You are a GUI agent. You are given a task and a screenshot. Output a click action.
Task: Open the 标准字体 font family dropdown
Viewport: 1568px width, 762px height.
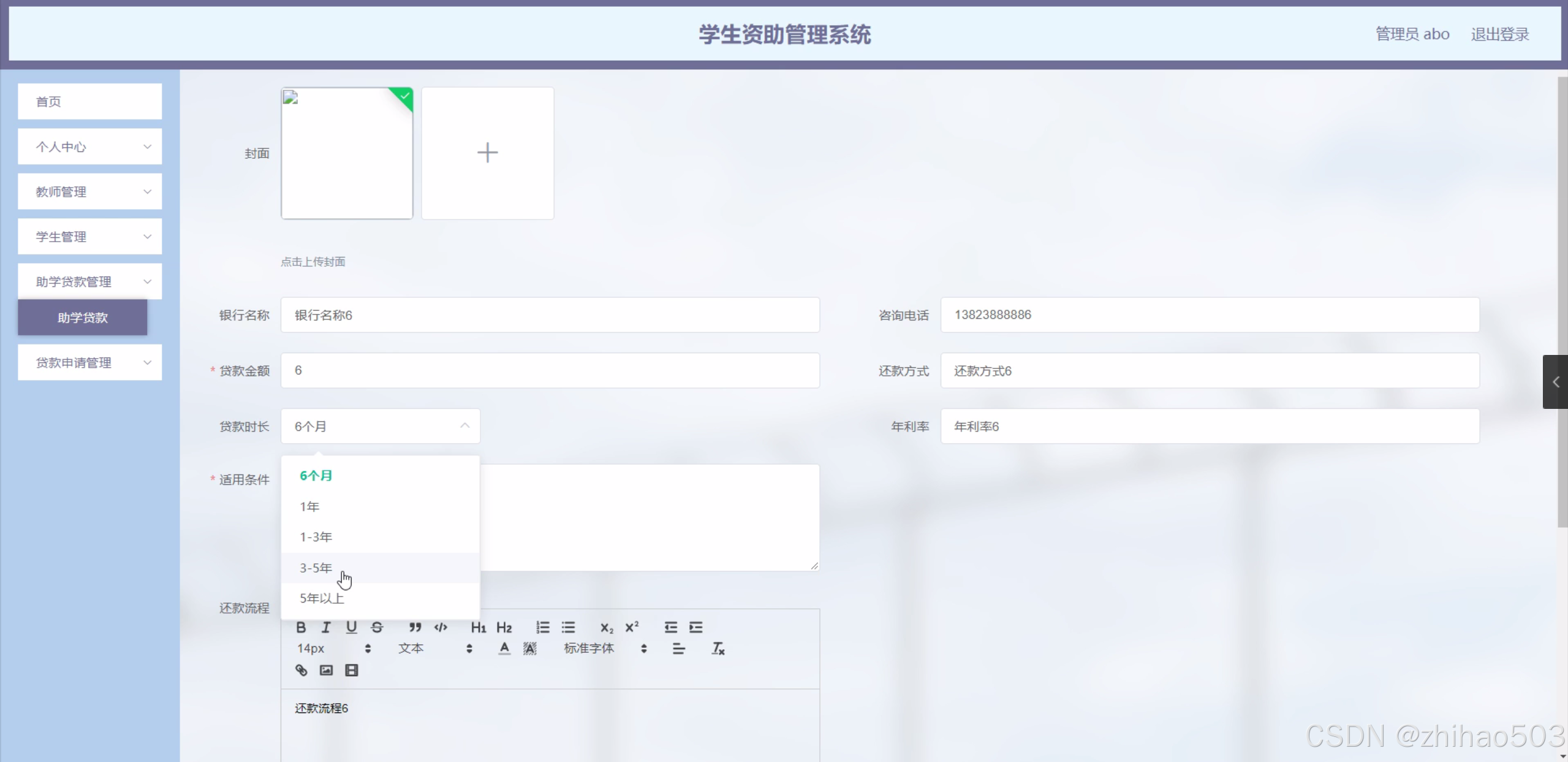pyautogui.click(x=604, y=649)
